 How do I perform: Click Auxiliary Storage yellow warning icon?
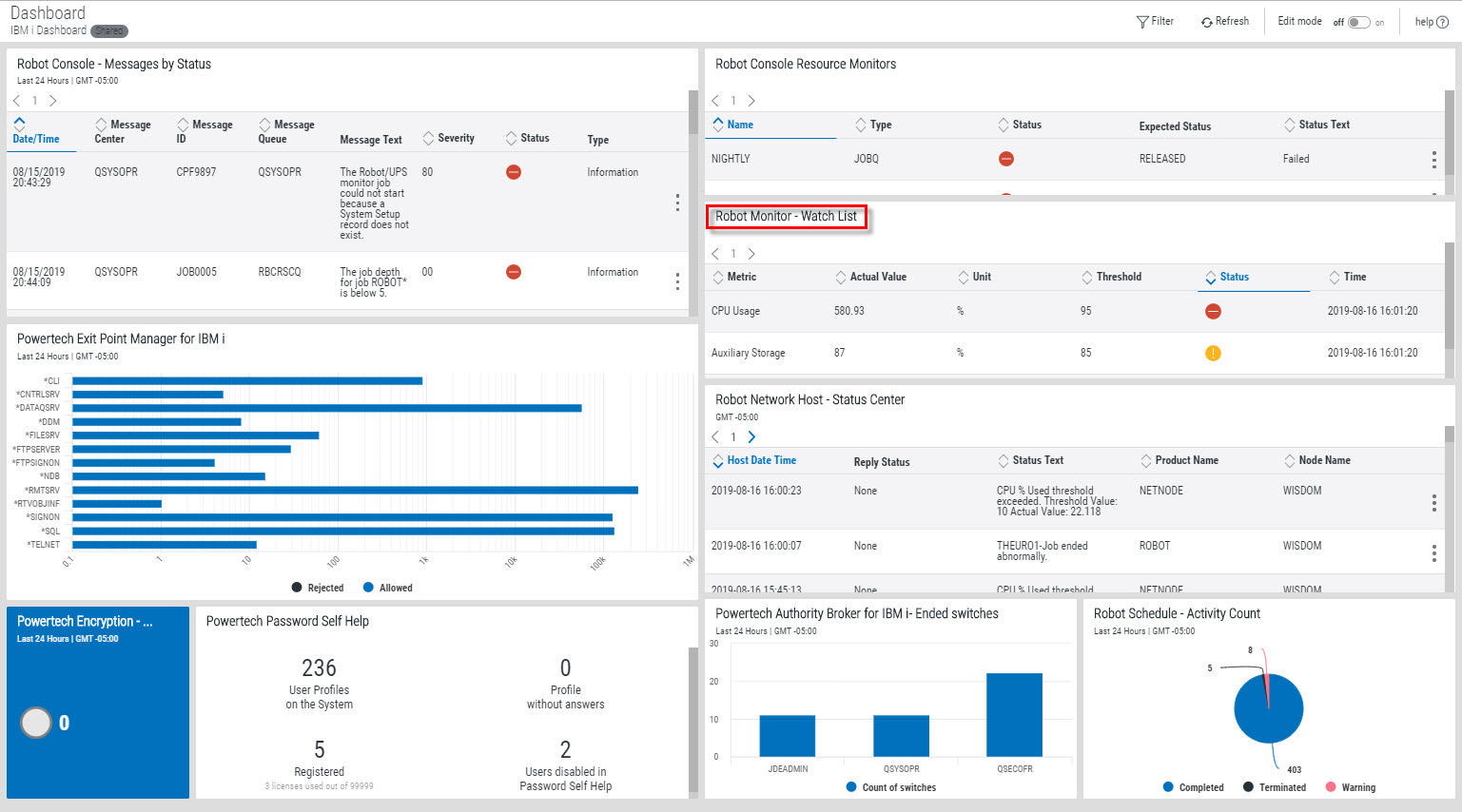coord(1213,353)
